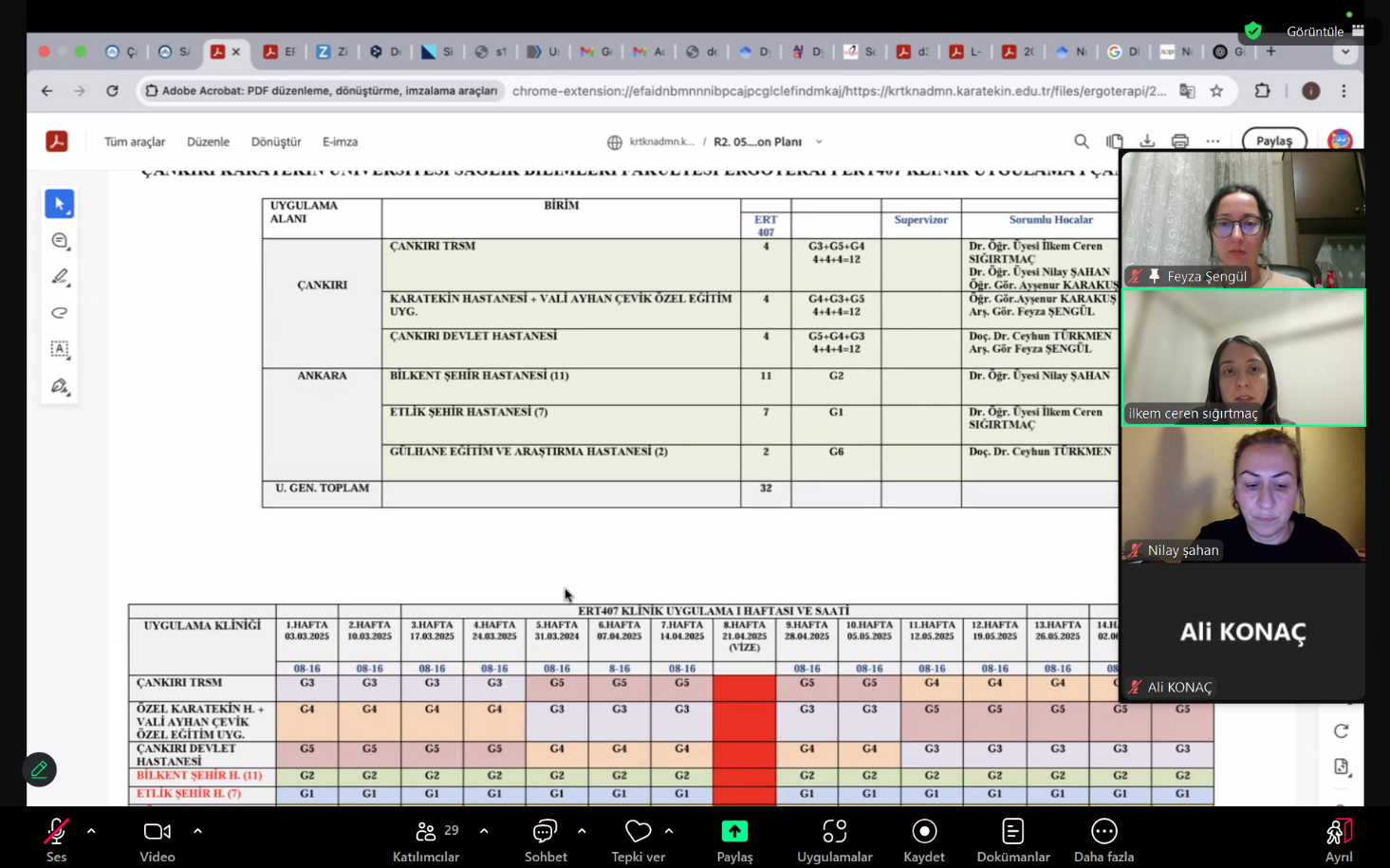This screenshot has height=868, width=1390.
Task: Expand reactions options arrow next to Tepki ver
Action: pyautogui.click(x=669, y=831)
